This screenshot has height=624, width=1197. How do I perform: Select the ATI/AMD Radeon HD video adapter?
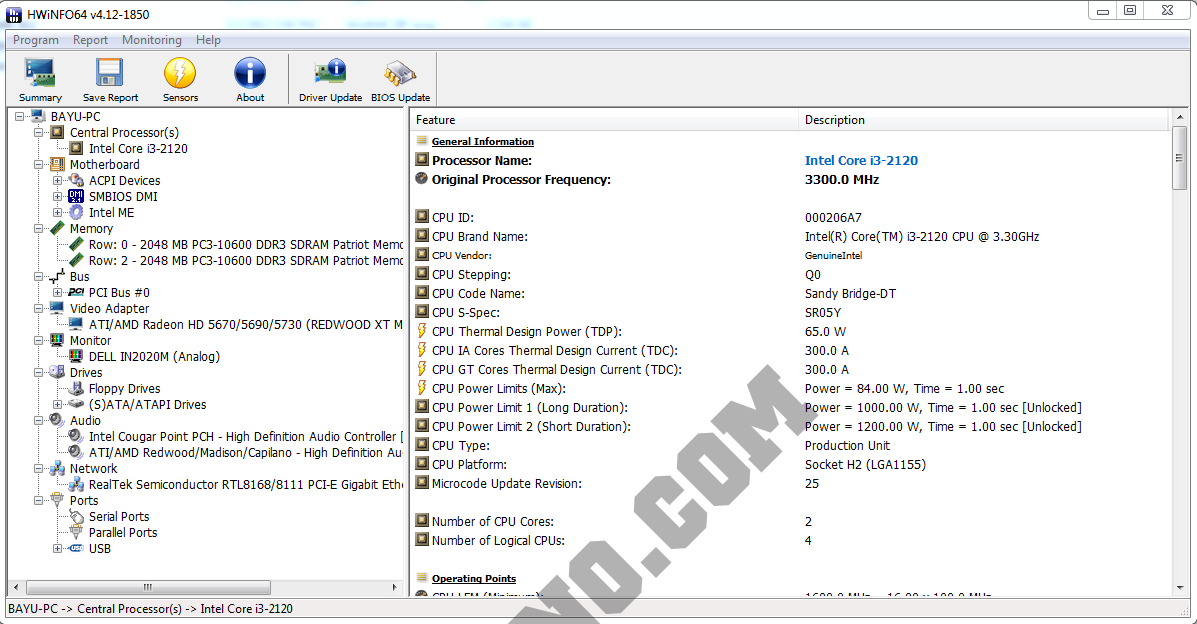tap(230, 324)
